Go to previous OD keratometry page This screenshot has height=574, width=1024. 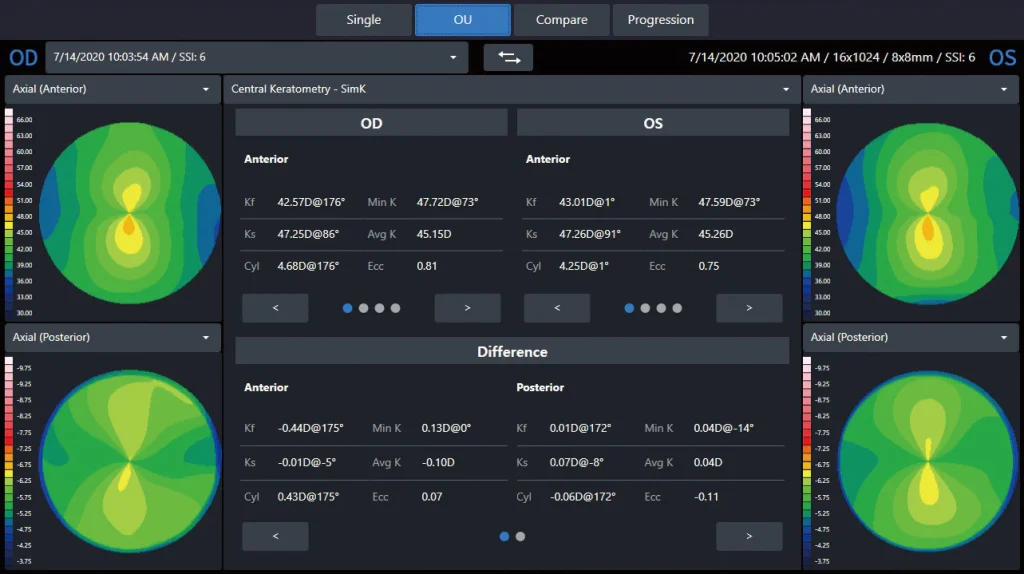tap(275, 308)
